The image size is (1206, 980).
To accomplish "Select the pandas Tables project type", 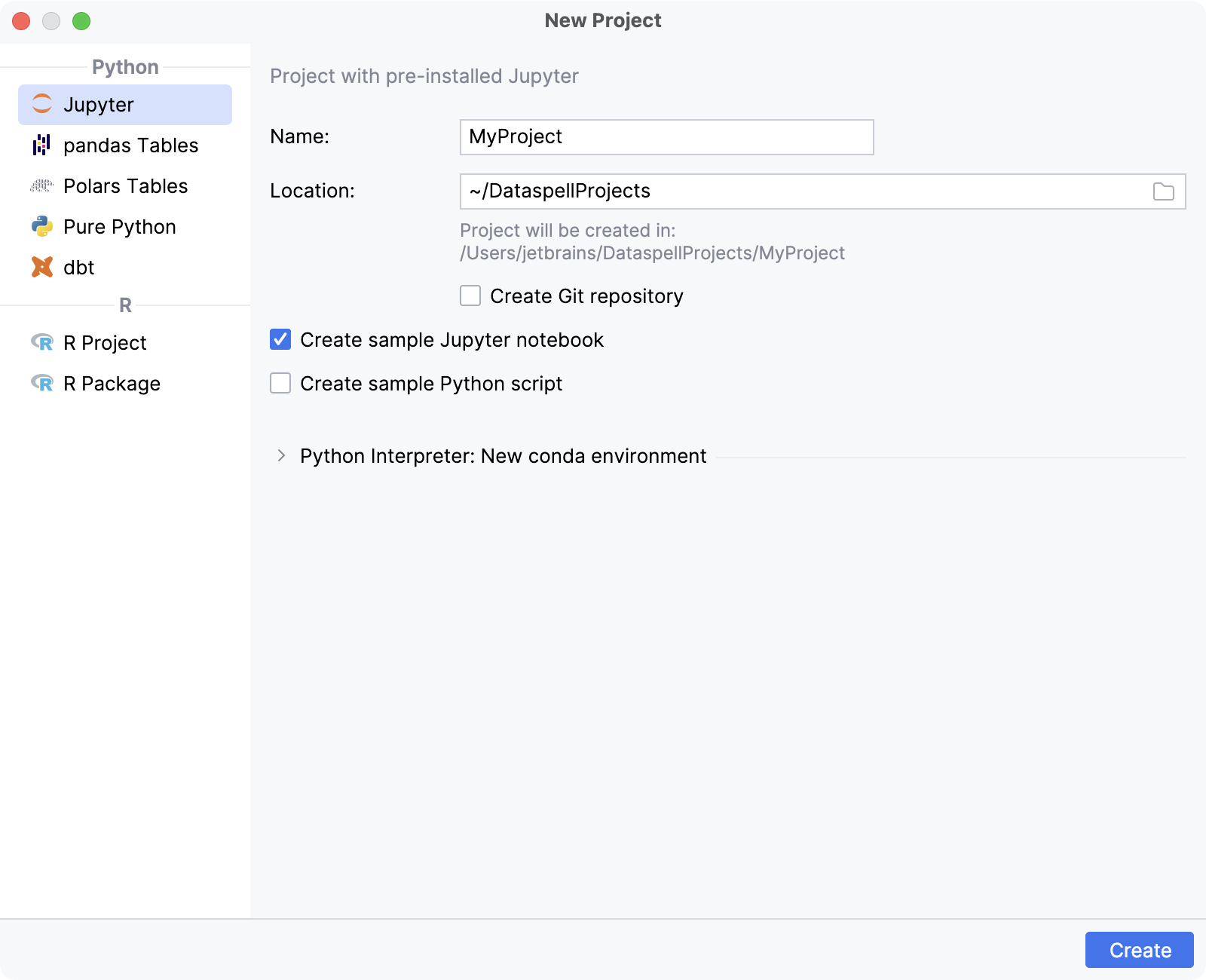I will (x=130, y=145).
